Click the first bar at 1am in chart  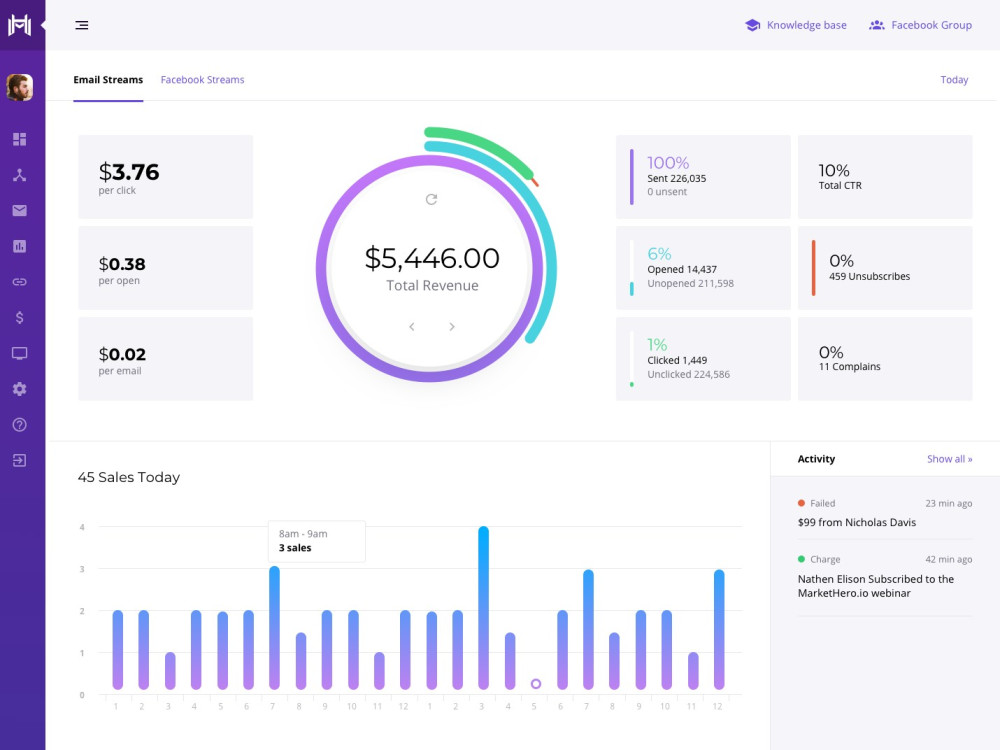coord(117,650)
